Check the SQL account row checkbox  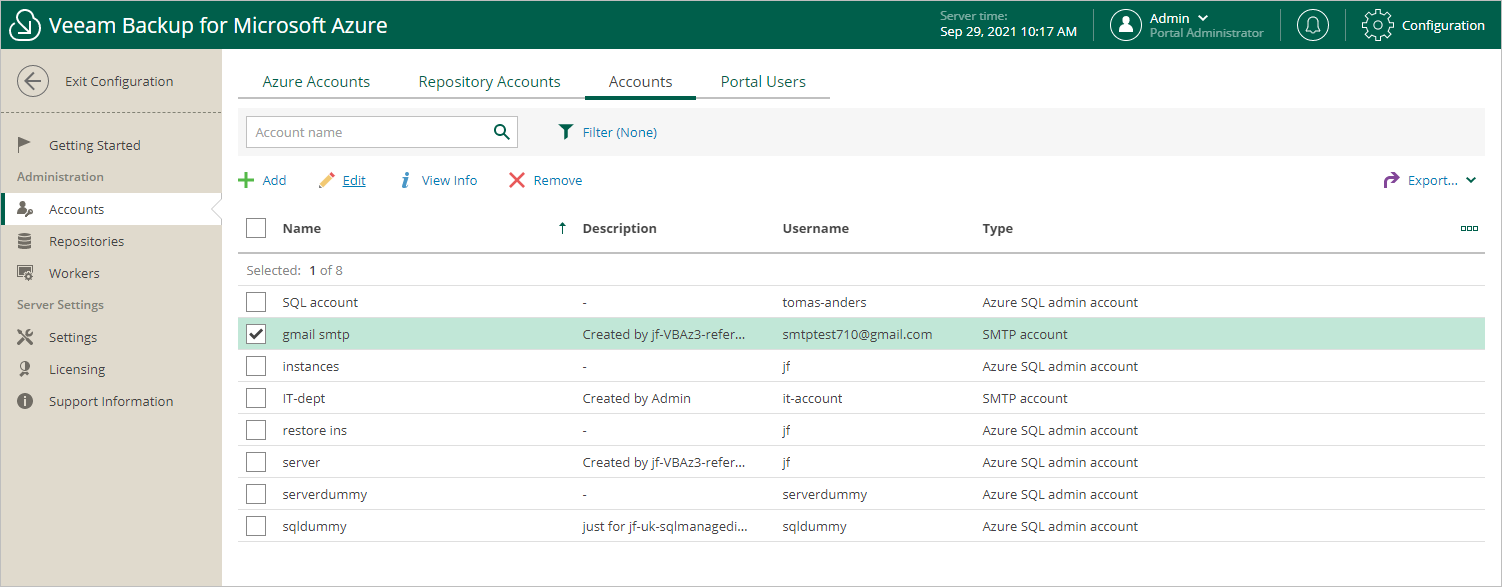[256, 302]
